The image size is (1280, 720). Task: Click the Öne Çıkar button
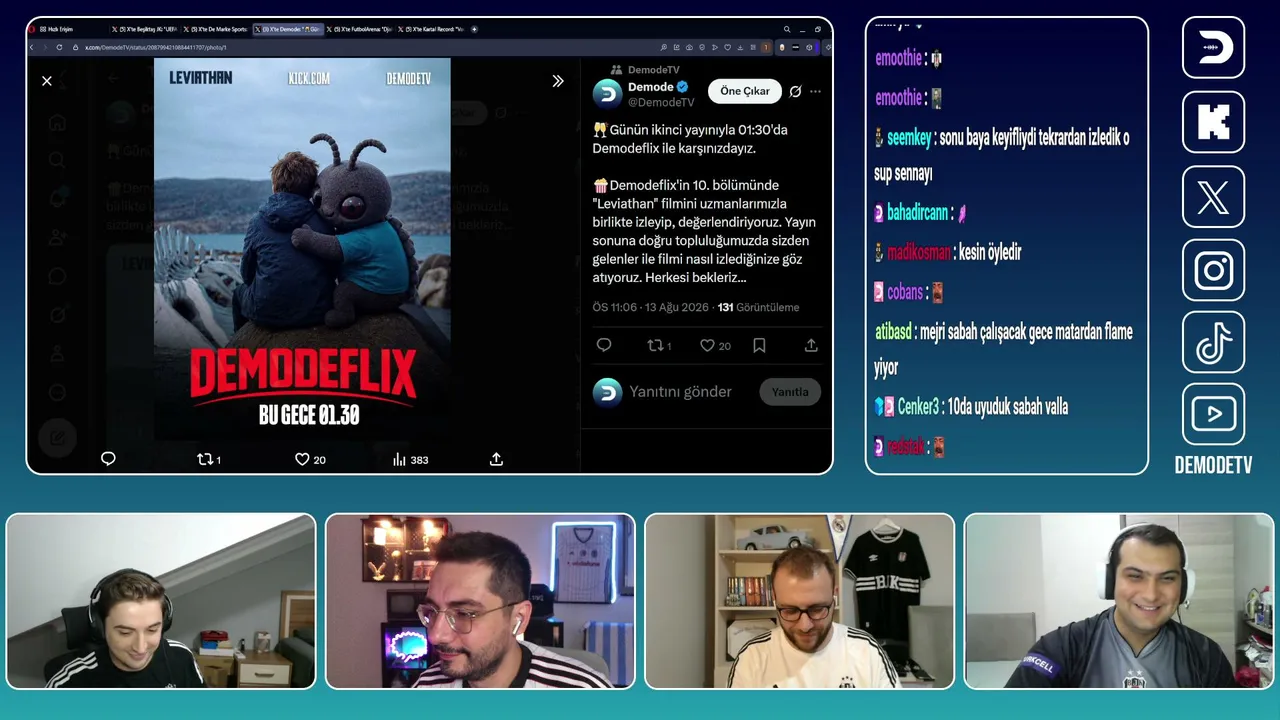[745, 91]
